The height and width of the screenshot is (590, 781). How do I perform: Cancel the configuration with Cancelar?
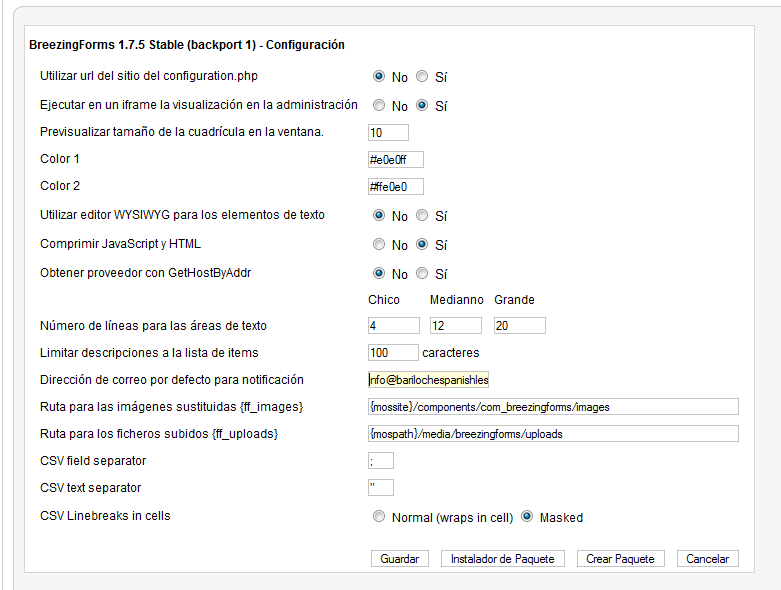707,559
